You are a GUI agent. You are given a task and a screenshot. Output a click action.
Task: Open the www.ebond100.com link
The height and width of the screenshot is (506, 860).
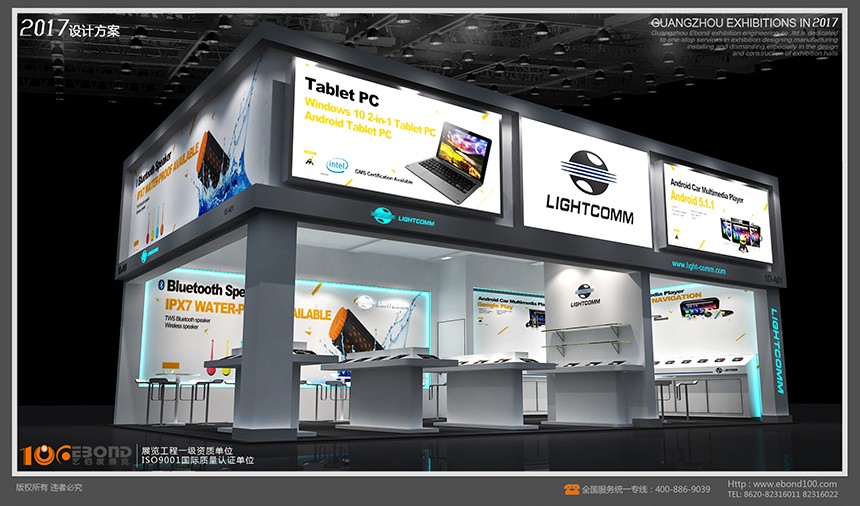coord(795,484)
